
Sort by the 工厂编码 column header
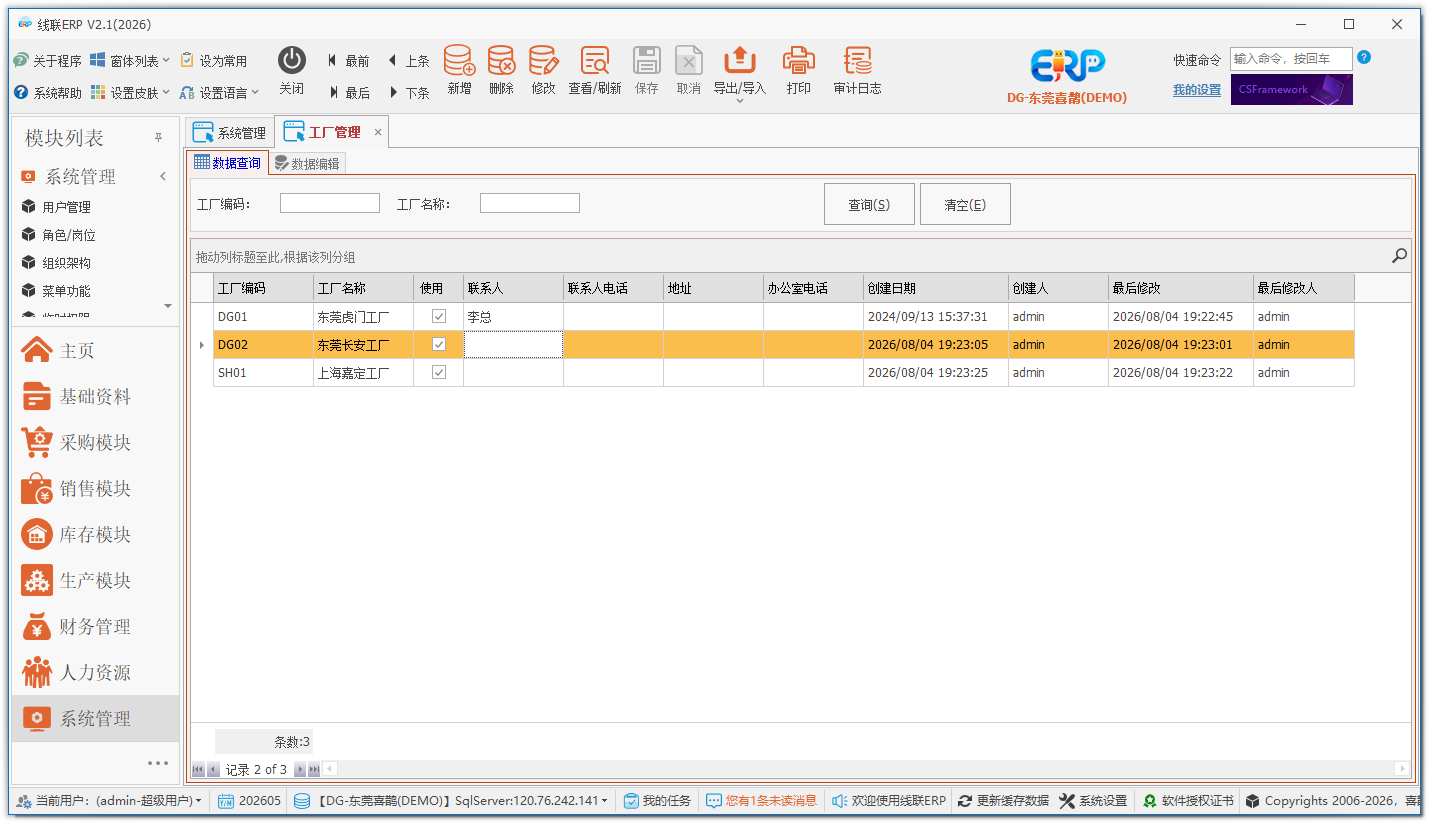tap(263, 288)
